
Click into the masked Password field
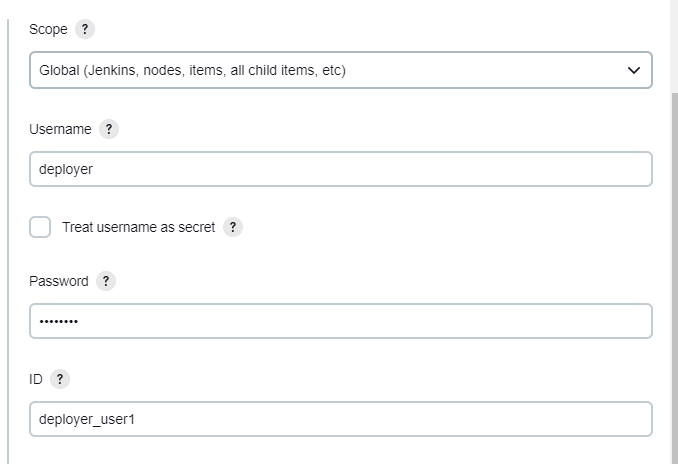pos(341,321)
